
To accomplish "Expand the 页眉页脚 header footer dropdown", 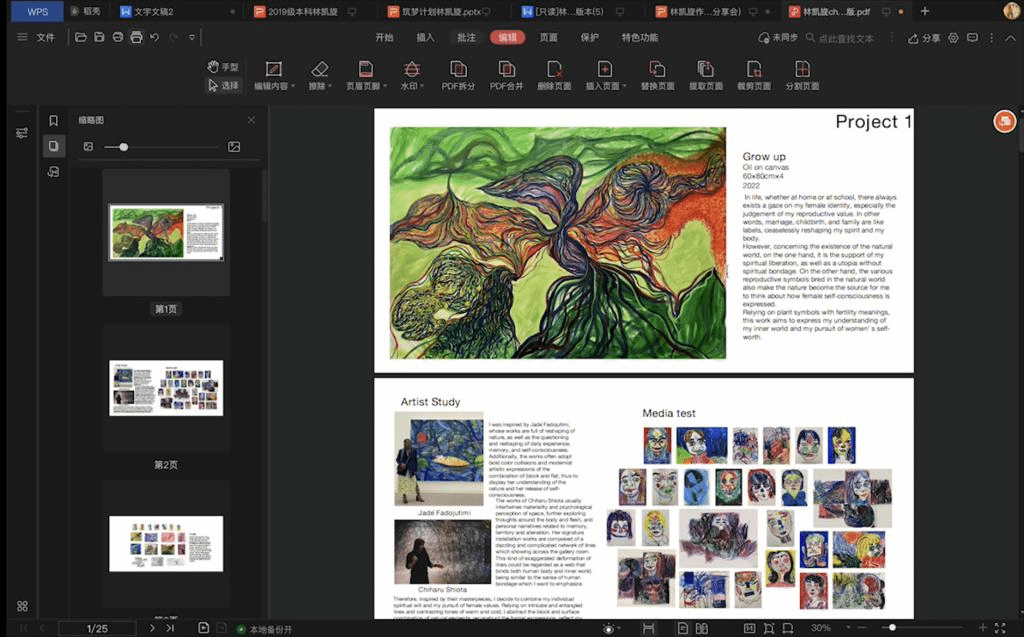I will pyautogui.click(x=384, y=87).
